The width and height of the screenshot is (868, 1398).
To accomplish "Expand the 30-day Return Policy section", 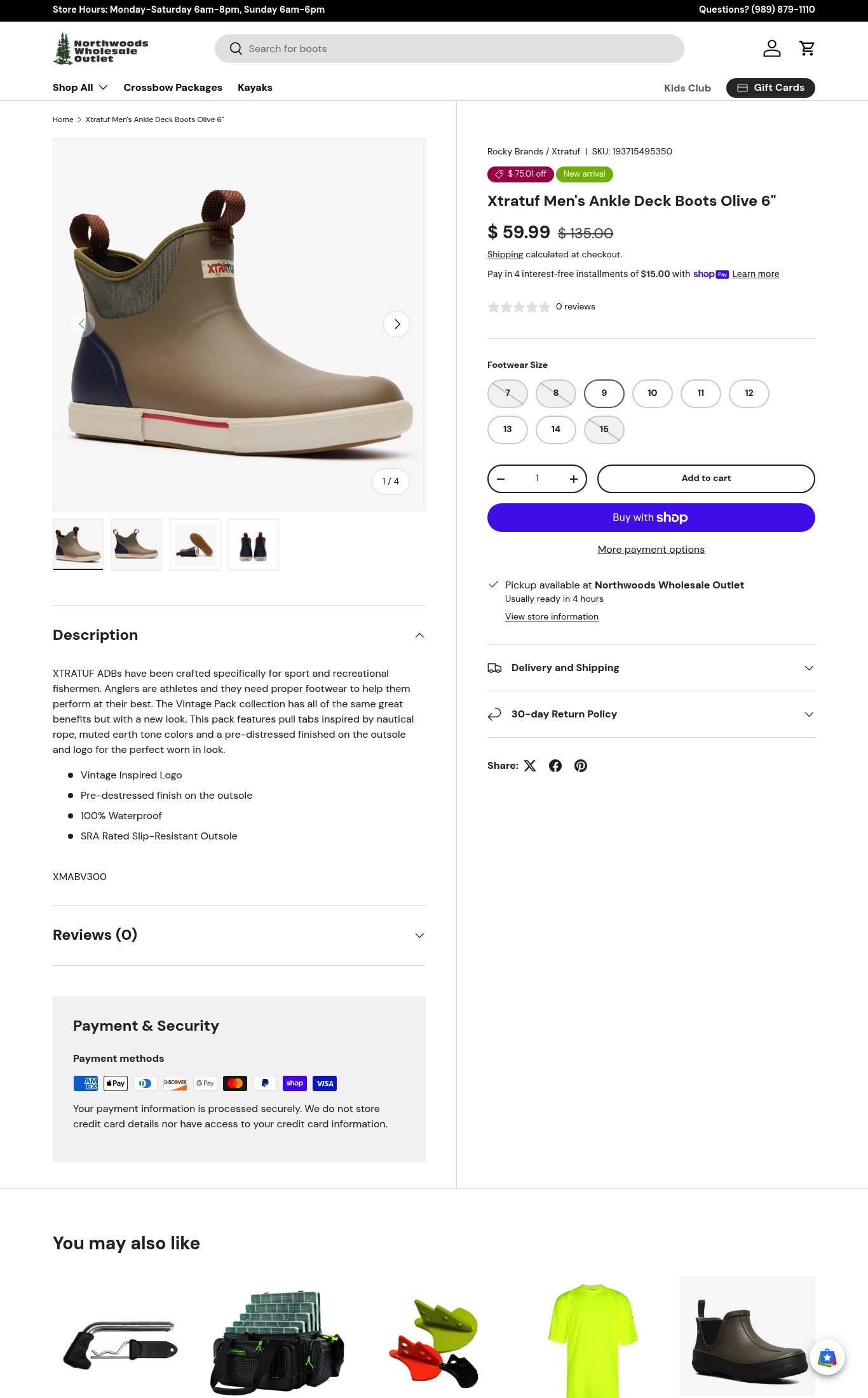I will point(651,714).
